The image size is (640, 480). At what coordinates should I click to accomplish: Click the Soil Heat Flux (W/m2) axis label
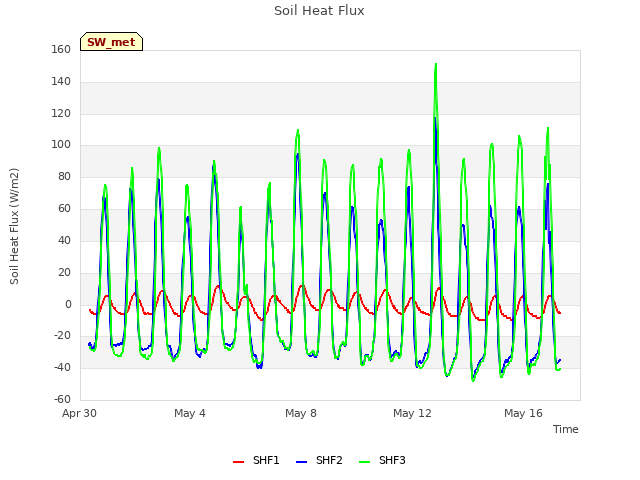click(14, 226)
